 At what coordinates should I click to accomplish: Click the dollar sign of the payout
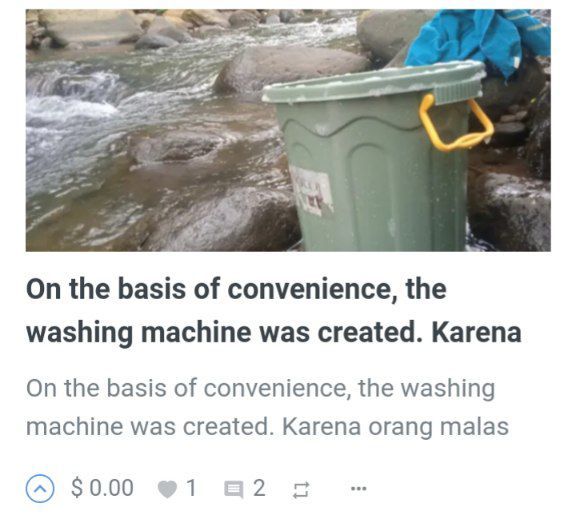pyautogui.click(x=76, y=488)
